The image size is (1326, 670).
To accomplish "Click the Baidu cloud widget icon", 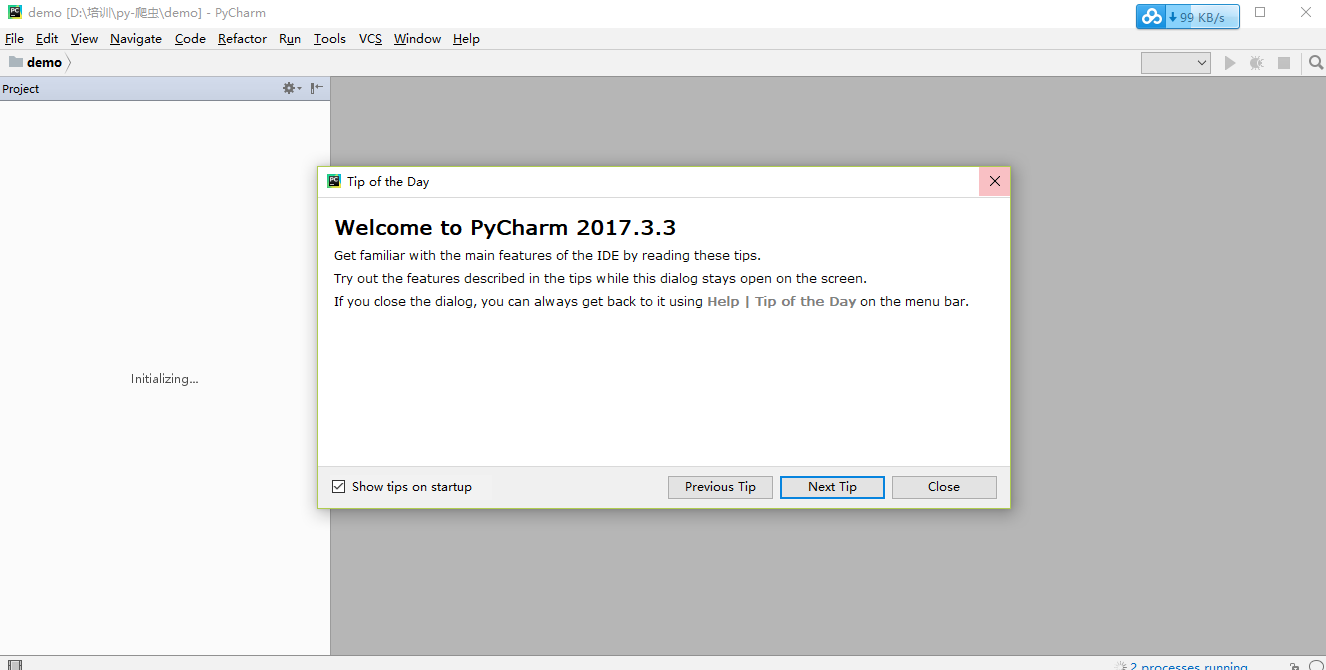I will (x=1152, y=17).
